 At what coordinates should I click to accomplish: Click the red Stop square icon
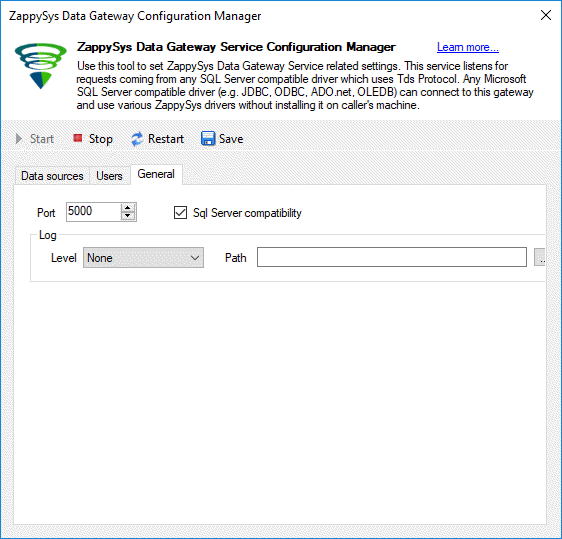(x=78, y=138)
